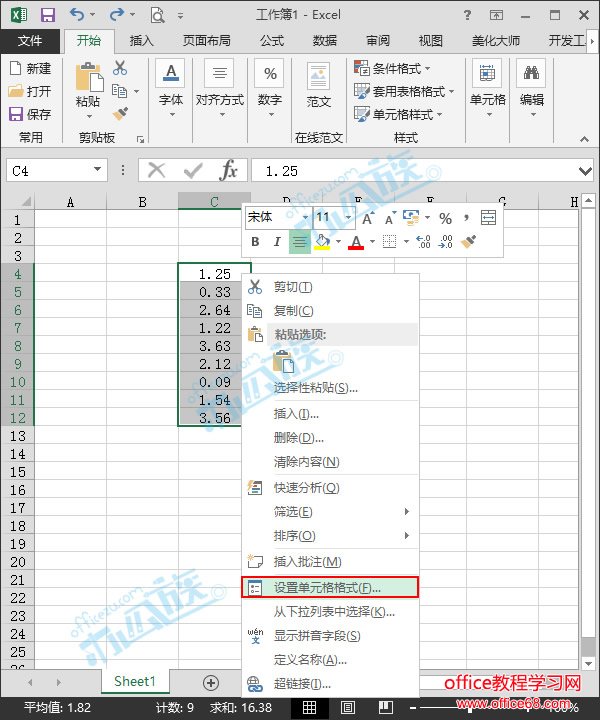Apply comma style in mini toolbar
600x720 pixels.
[x=466, y=218]
